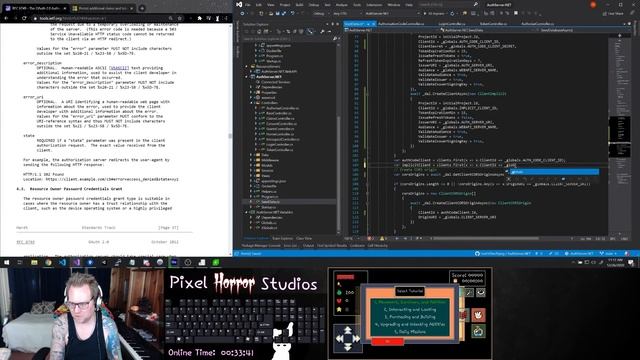Open the Build menu in Visual Studio
640x360 pixels.
click(299, 5)
